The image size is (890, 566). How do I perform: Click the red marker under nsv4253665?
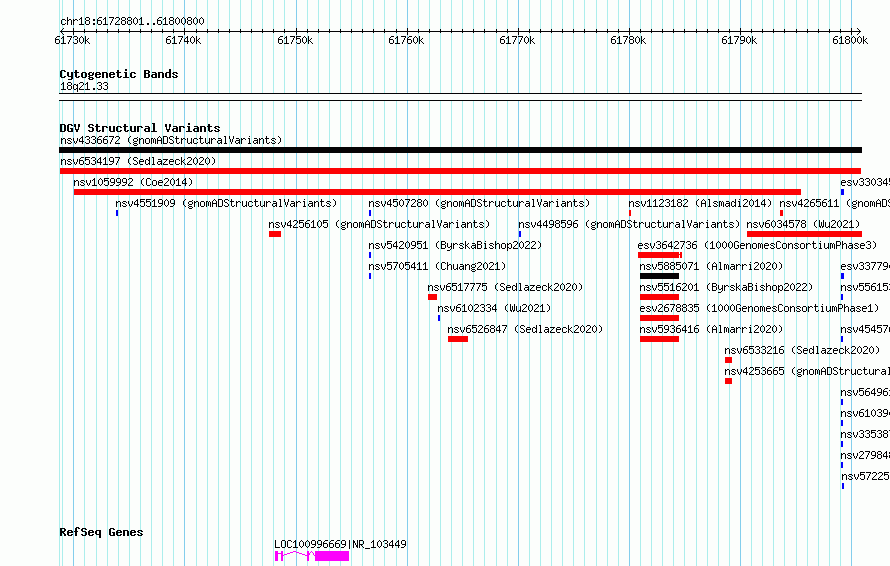pos(728,381)
